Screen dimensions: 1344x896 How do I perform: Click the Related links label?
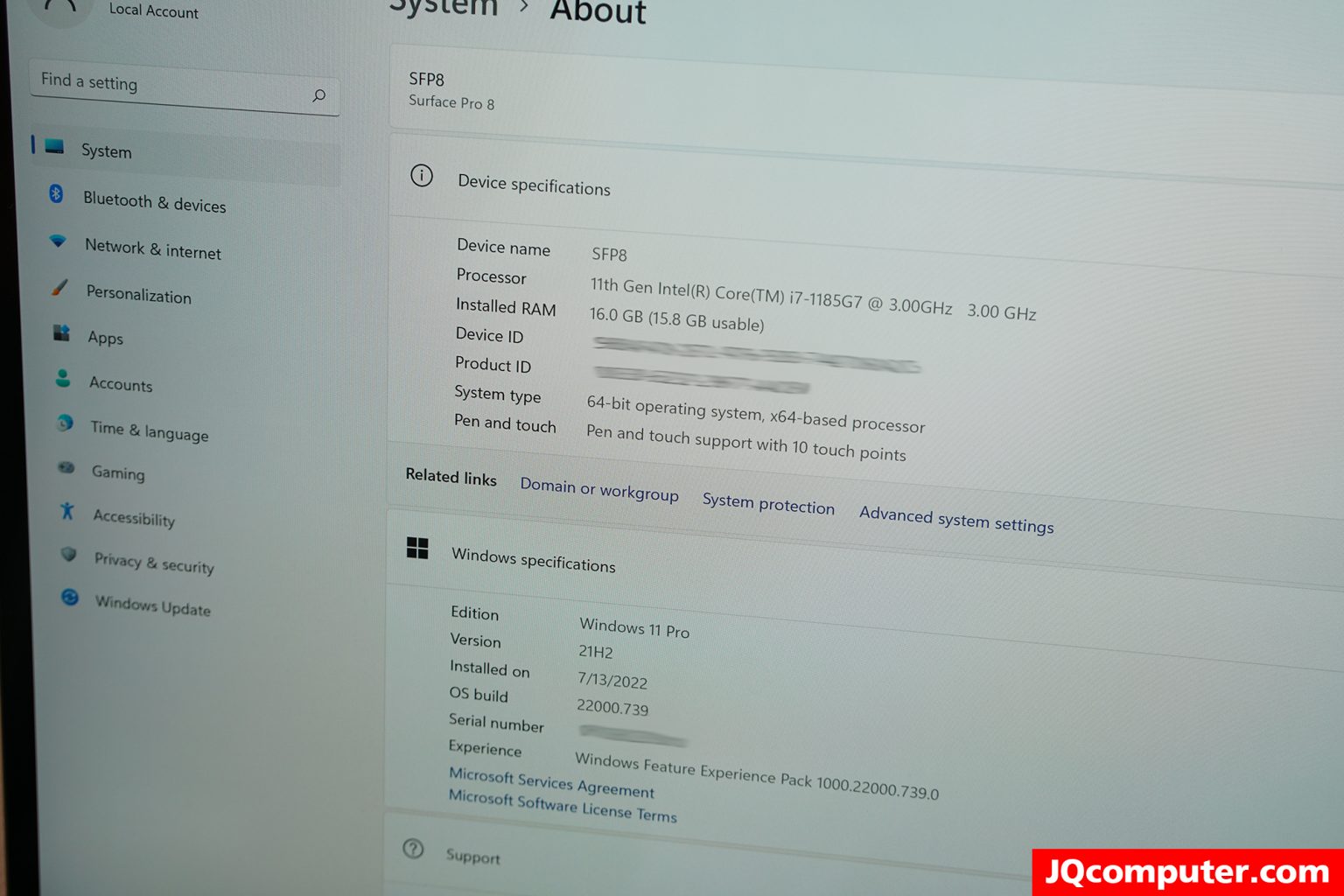pos(451,477)
